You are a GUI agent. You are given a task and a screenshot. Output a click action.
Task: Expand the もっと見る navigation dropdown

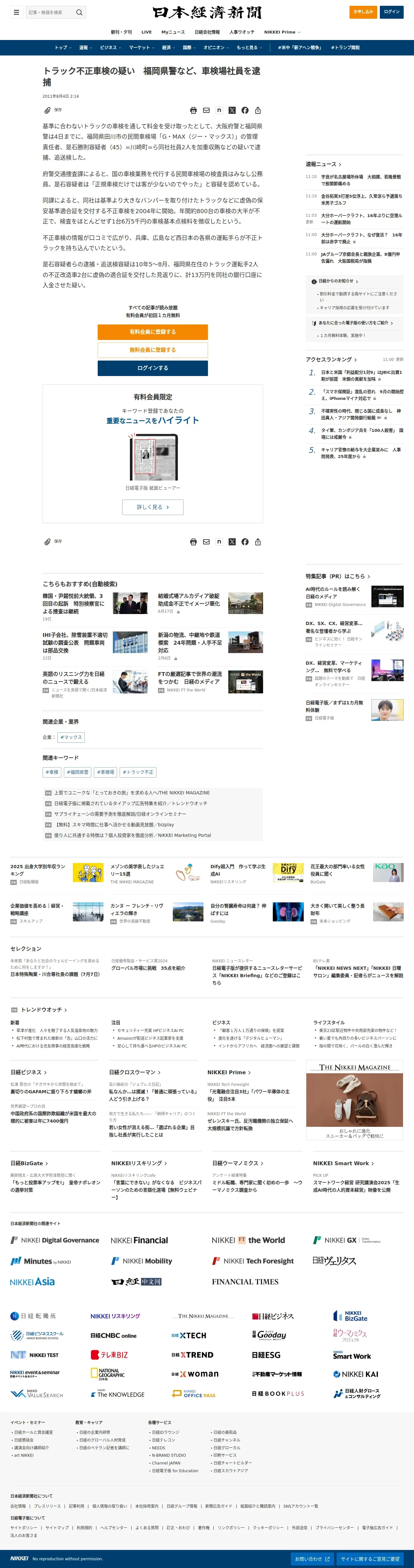point(249,47)
